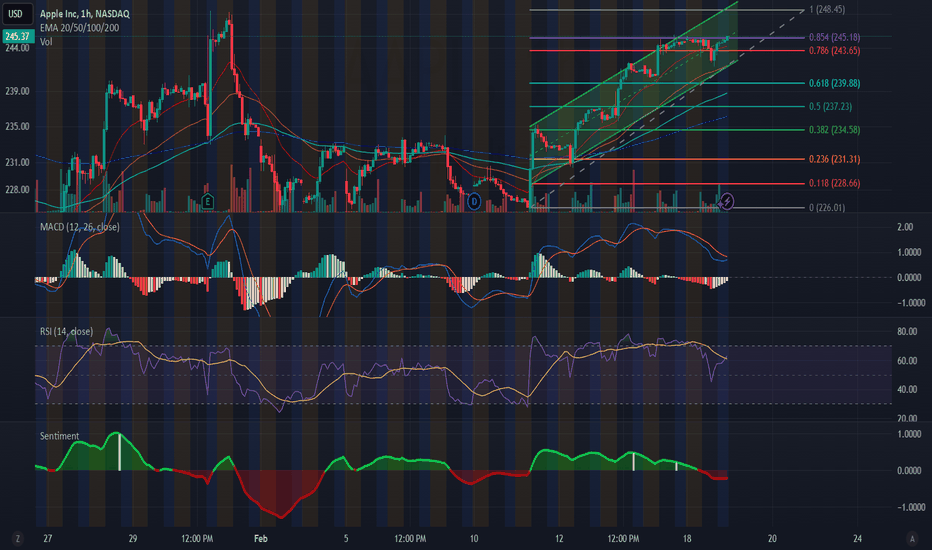Click the time axis date '12'
This screenshot has width=932, height=550.
click(x=559, y=539)
